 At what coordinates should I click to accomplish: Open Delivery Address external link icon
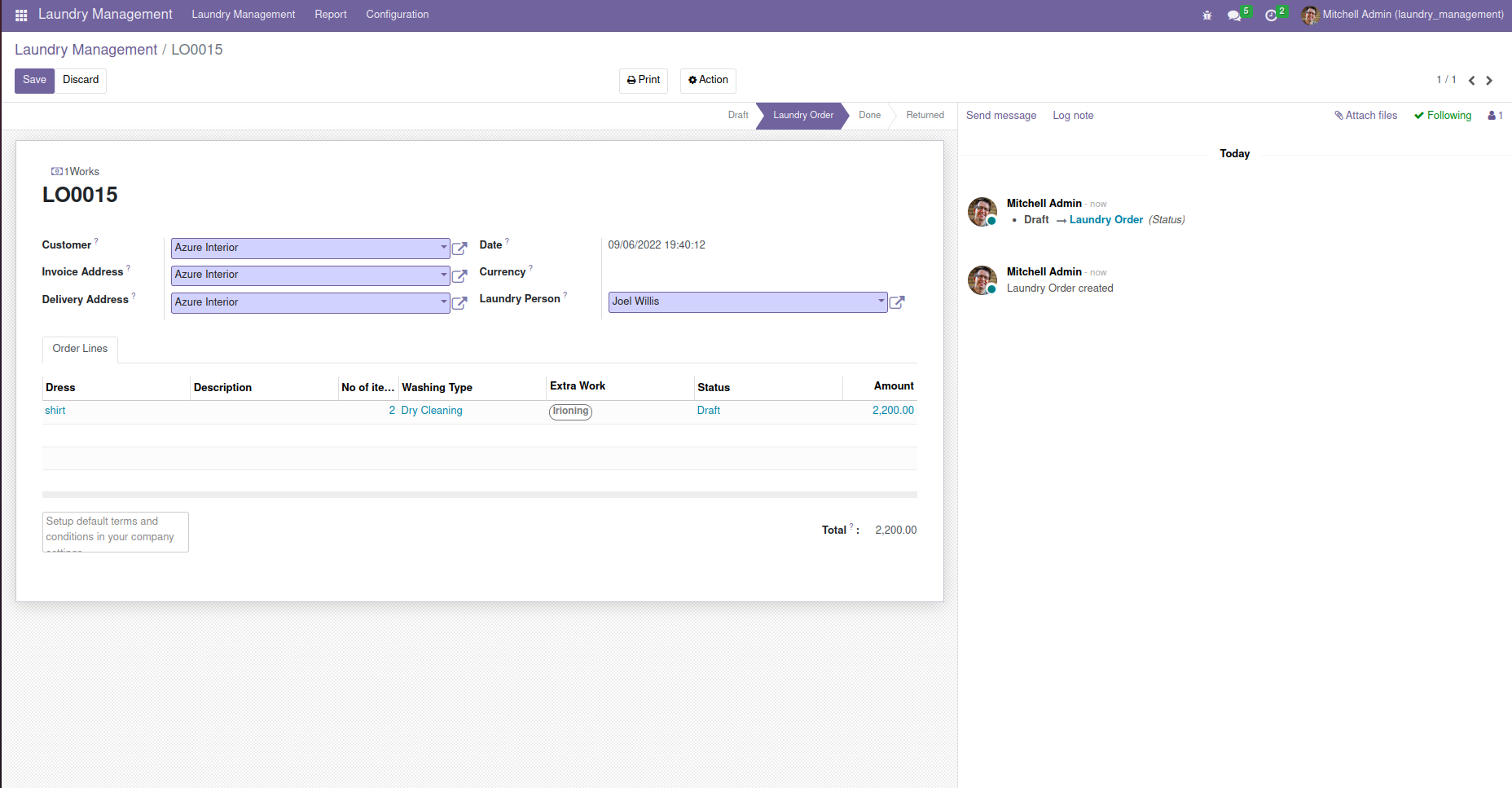pyautogui.click(x=459, y=303)
